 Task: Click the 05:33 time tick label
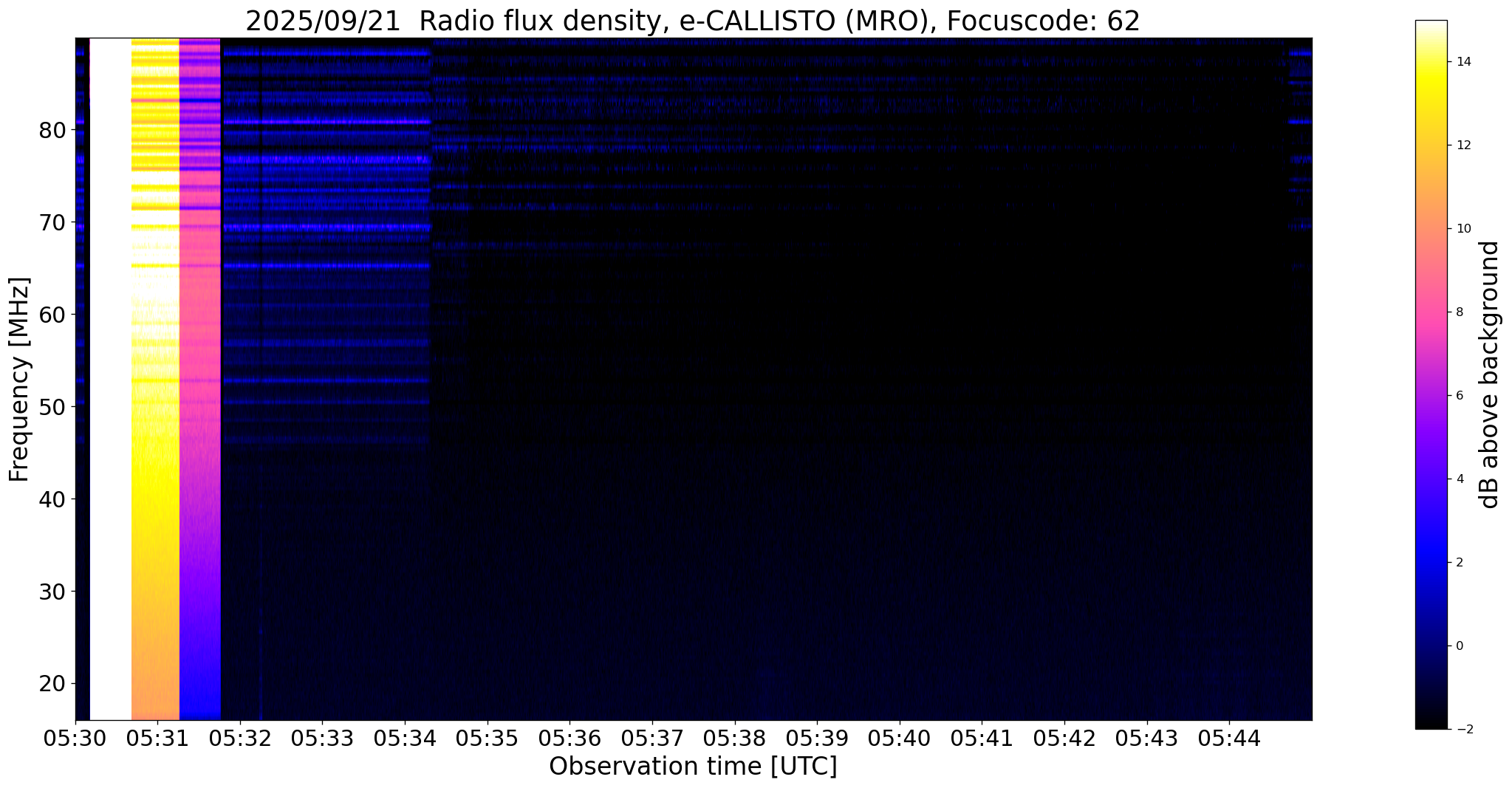tap(322, 738)
